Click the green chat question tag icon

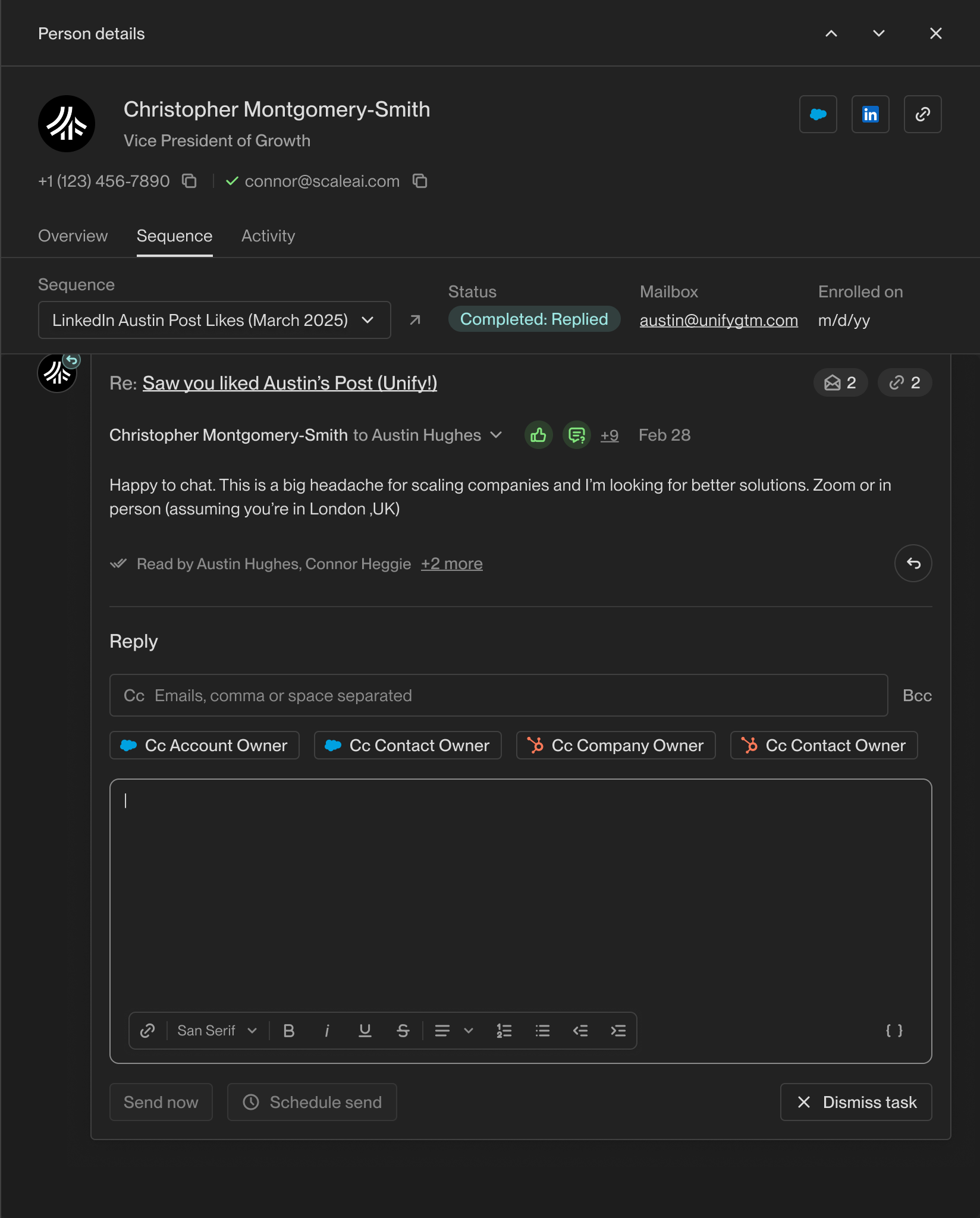click(x=577, y=435)
